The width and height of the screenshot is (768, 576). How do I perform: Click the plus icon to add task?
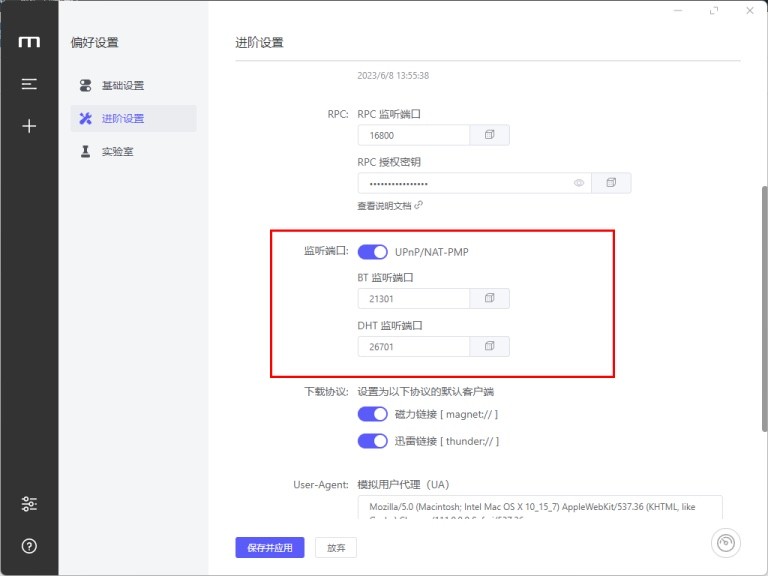[29, 126]
